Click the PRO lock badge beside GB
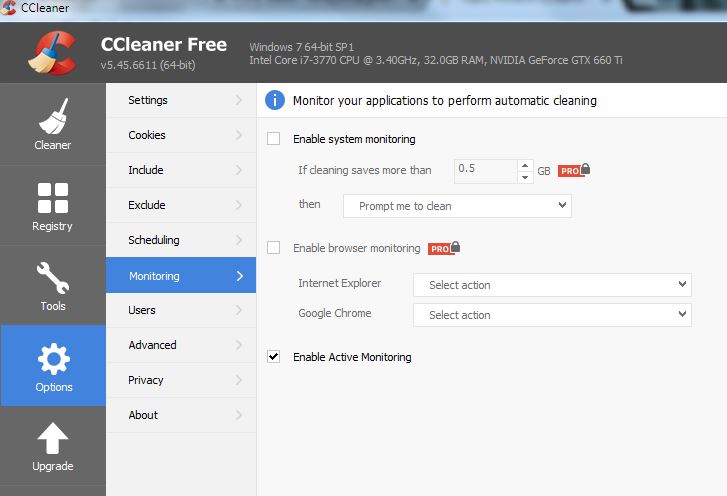 [574, 170]
